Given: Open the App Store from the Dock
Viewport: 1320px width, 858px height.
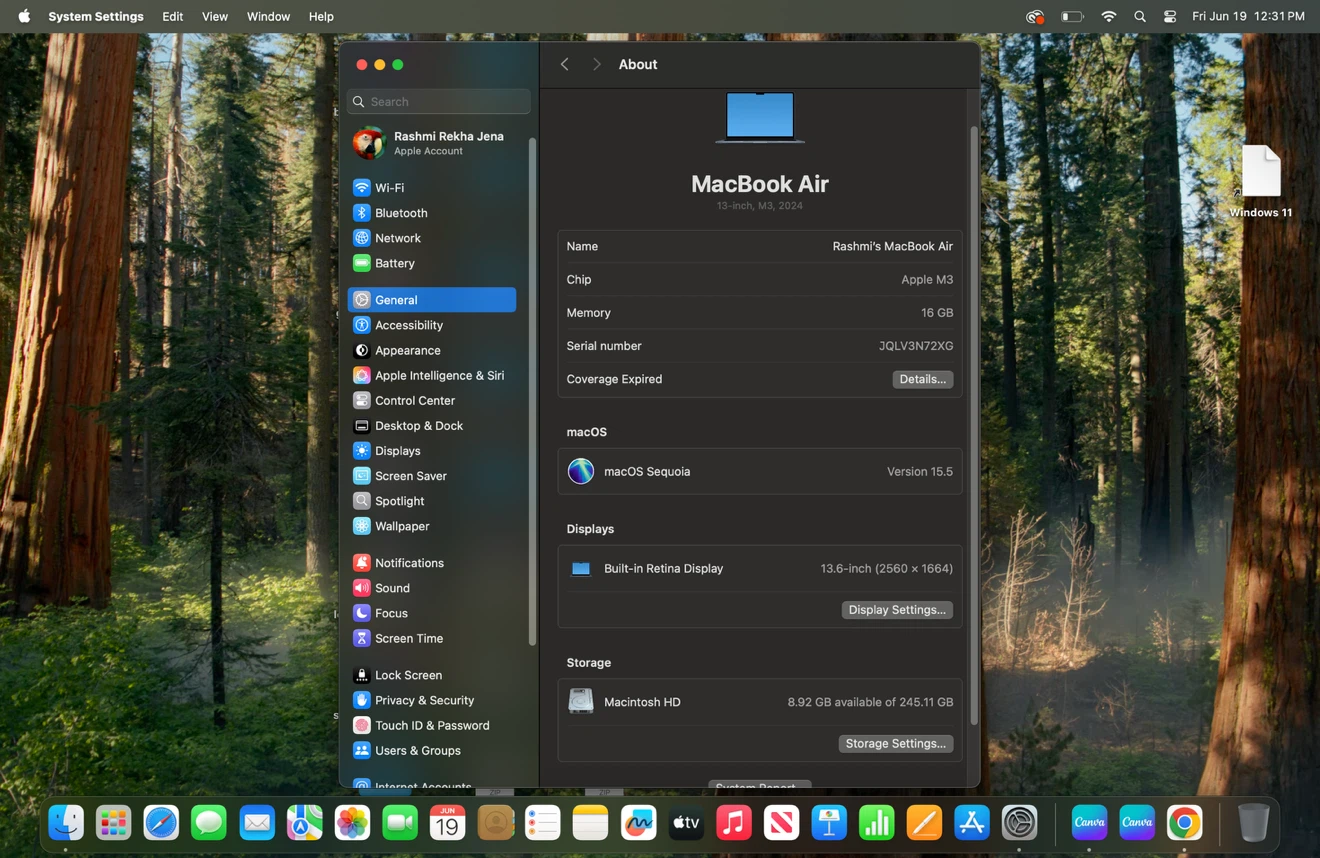Looking at the screenshot, I should (x=972, y=823).
